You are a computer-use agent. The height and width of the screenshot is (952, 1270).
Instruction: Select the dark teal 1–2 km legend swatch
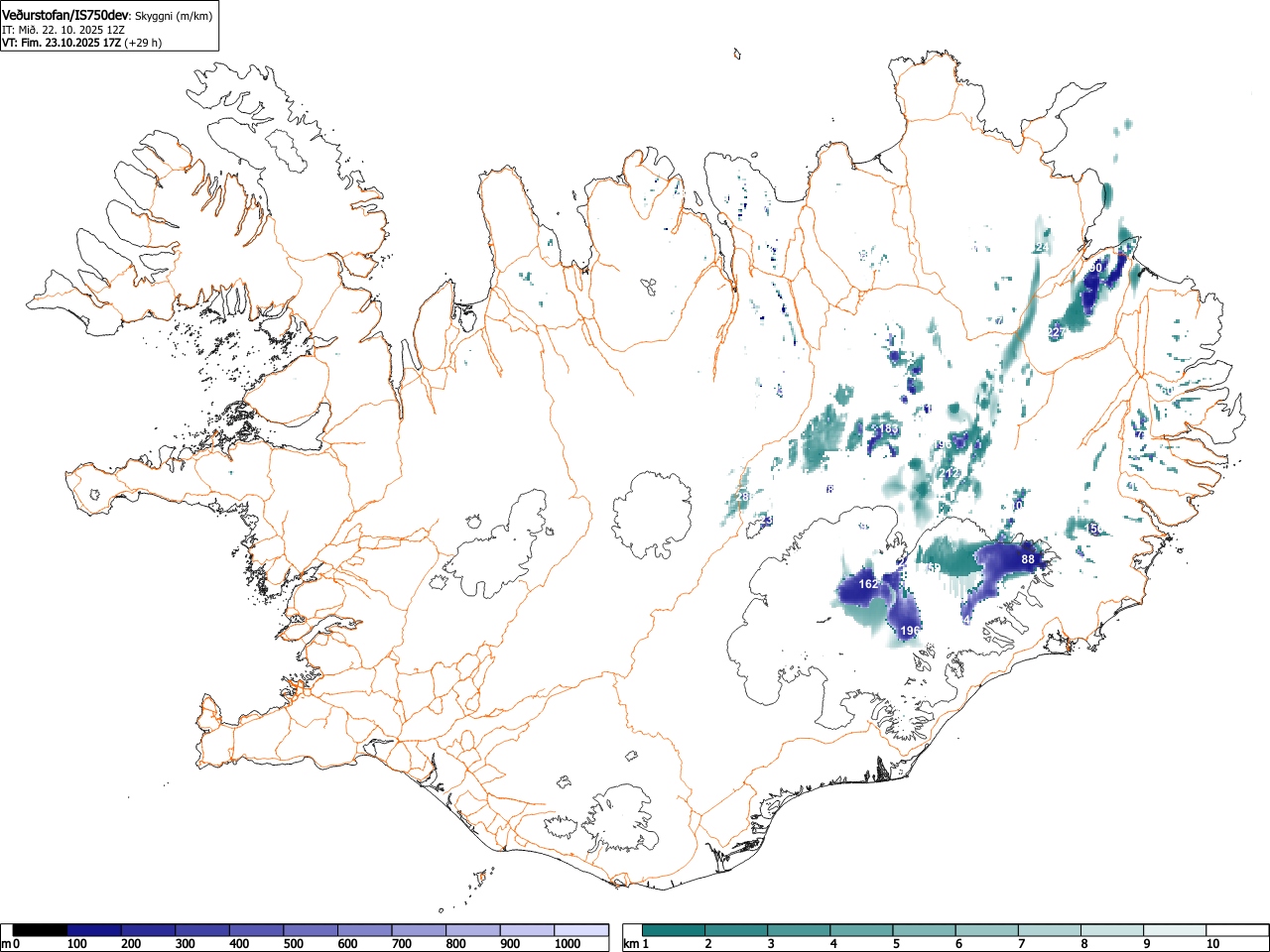[x=675, y=930]
